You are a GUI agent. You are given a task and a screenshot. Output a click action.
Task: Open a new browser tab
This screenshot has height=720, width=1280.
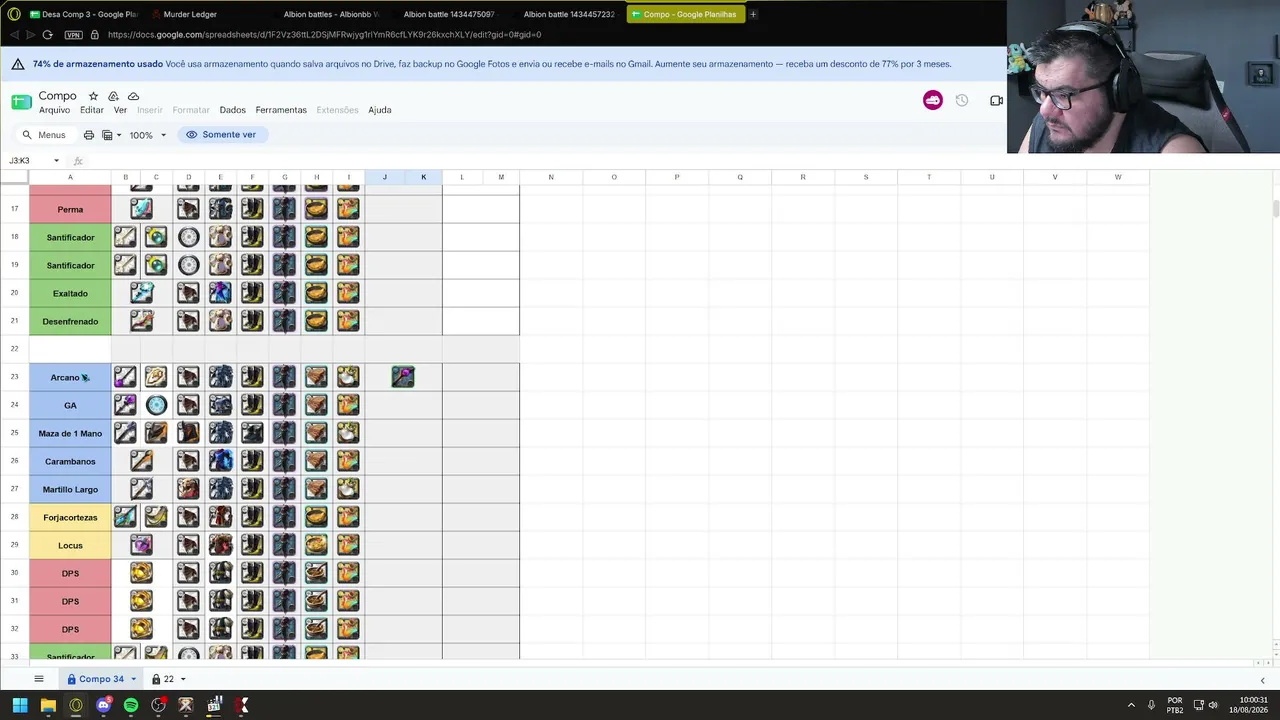tap(753, 14)
